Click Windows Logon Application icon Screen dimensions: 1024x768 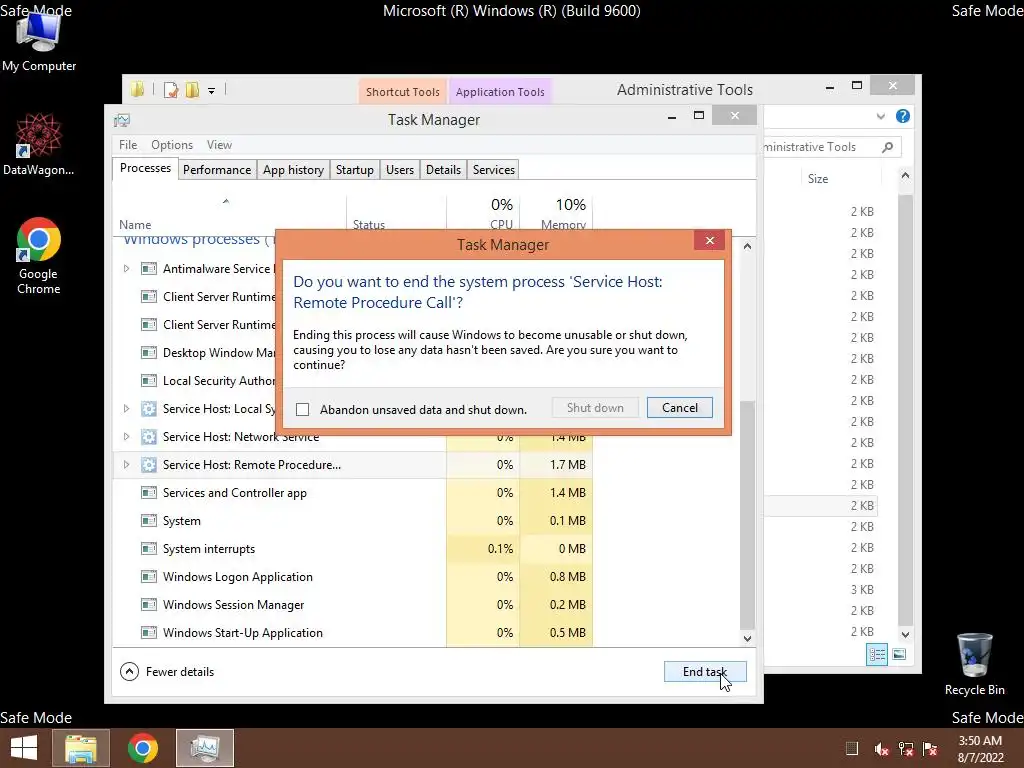click(x=149, y=577)
